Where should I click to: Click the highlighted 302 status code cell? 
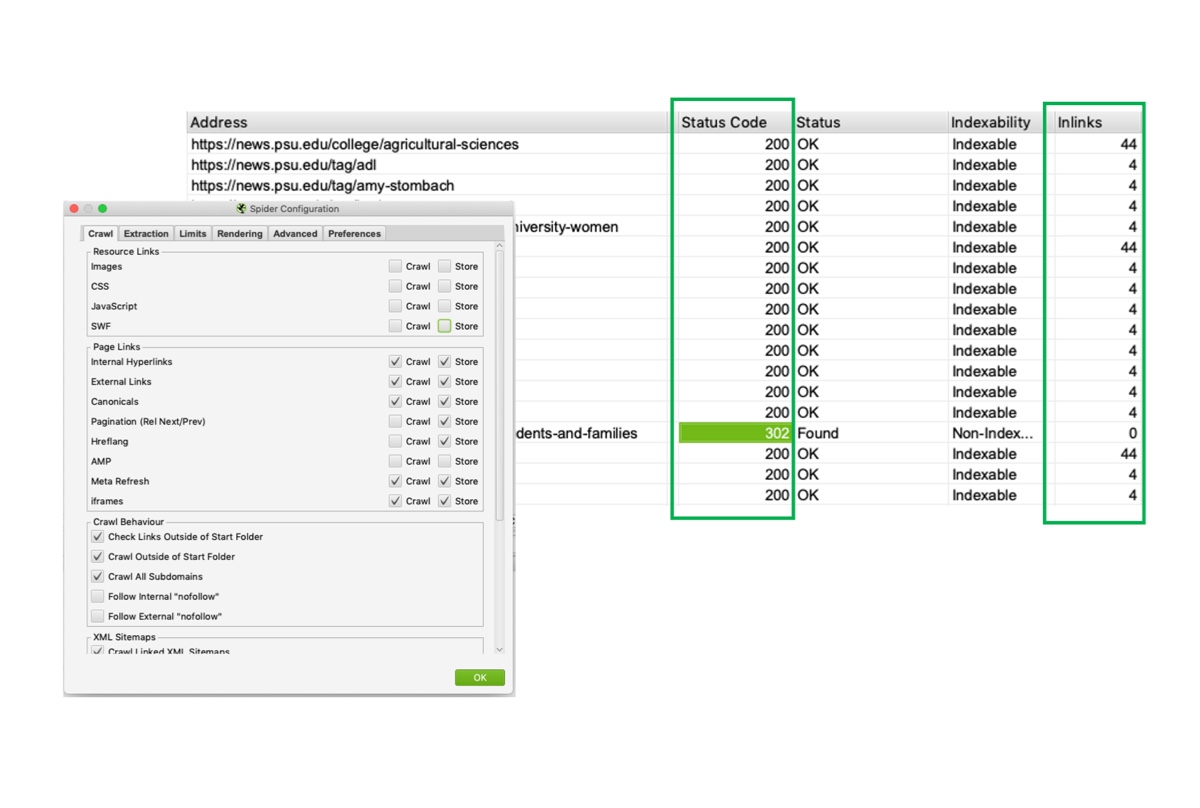734,433
